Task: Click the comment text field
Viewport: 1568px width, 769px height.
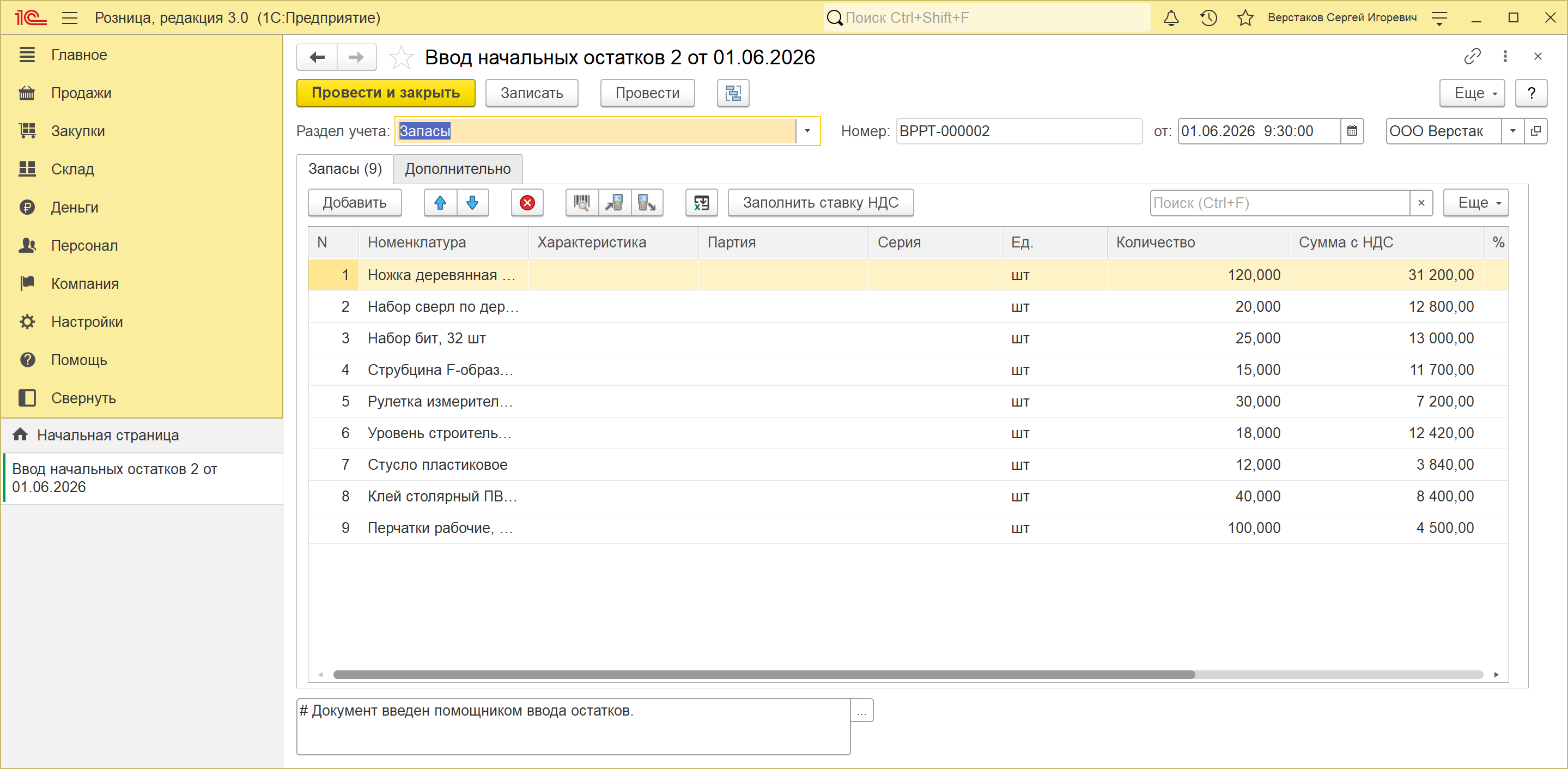Action: (573, 726)
